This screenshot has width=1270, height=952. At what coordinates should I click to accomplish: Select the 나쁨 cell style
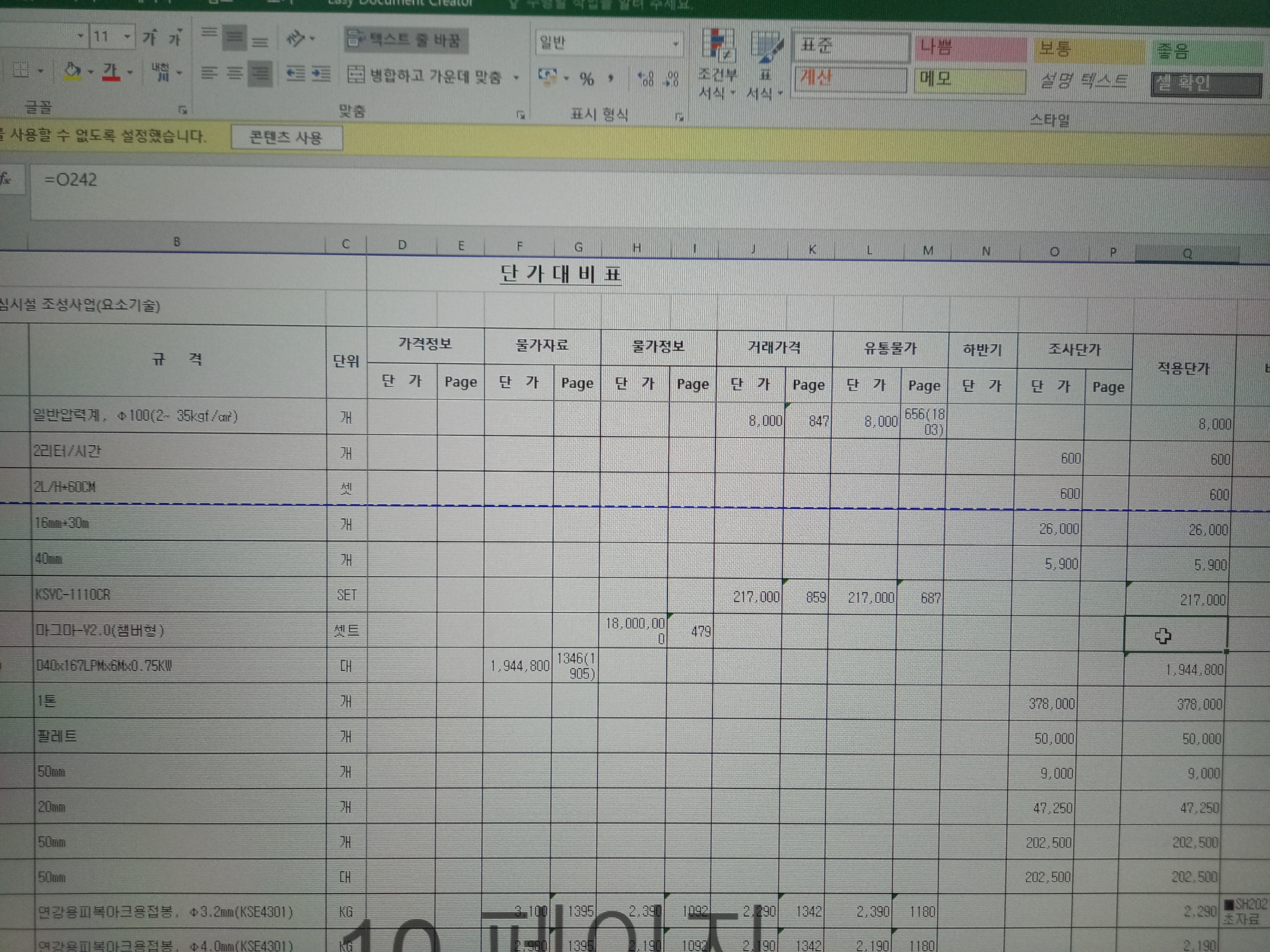point(969,48)
